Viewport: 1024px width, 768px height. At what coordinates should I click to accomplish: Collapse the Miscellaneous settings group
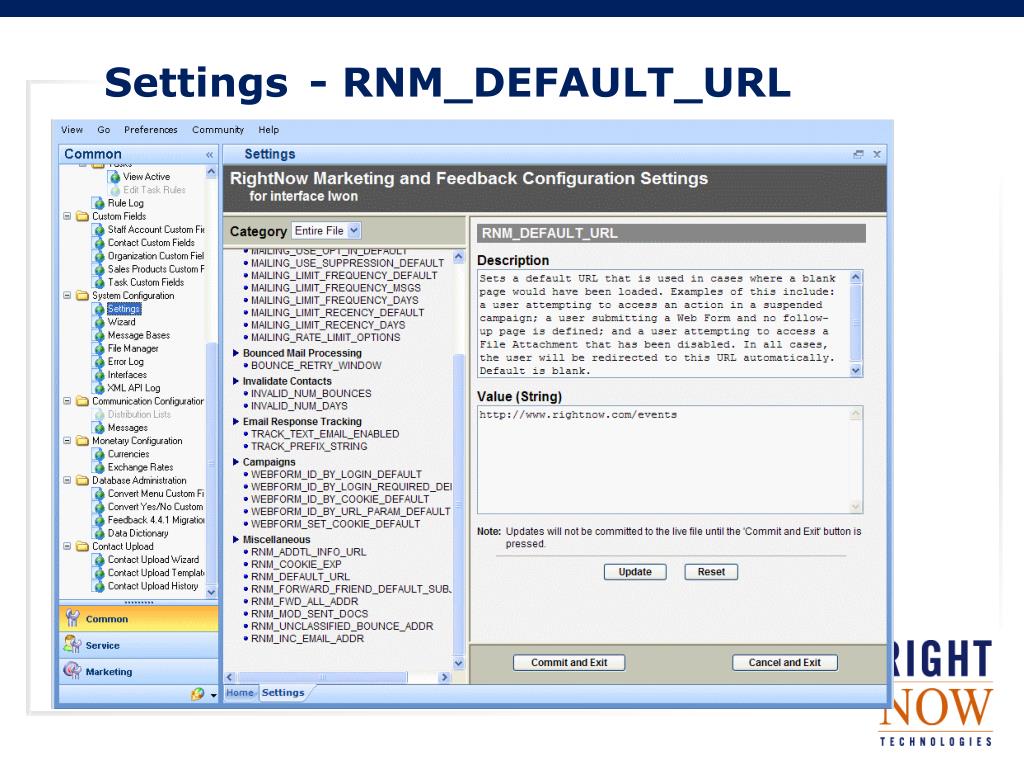point(236,540)
